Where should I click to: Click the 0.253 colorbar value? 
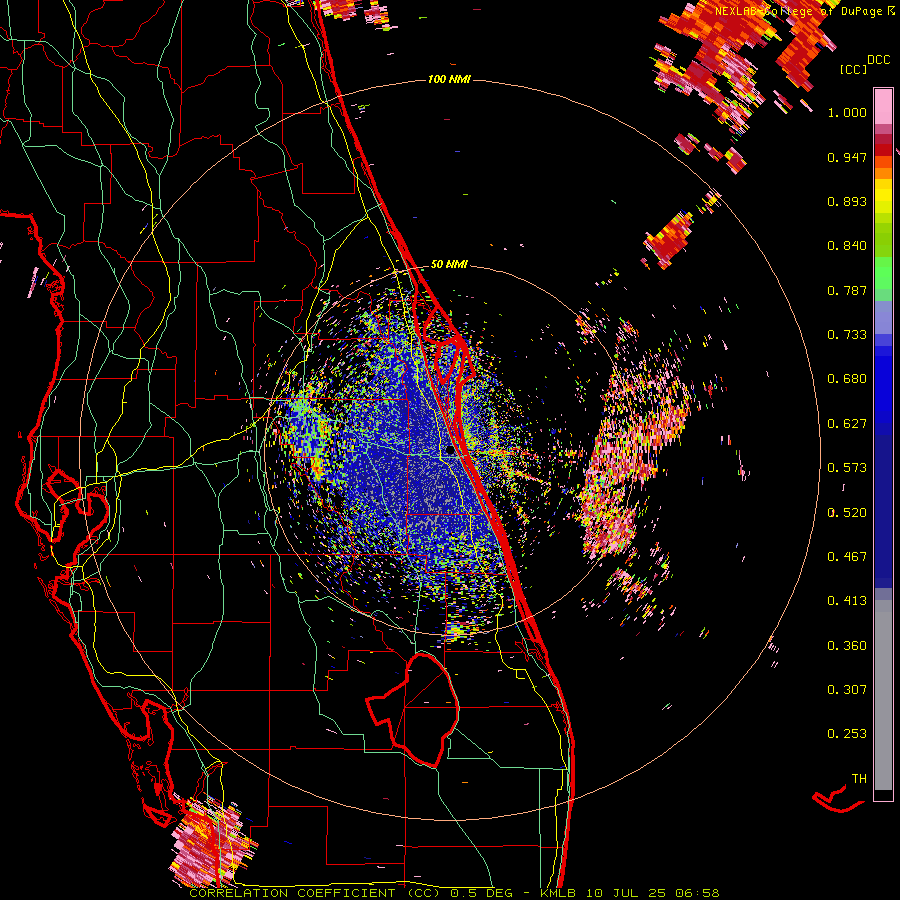(847, 734)
